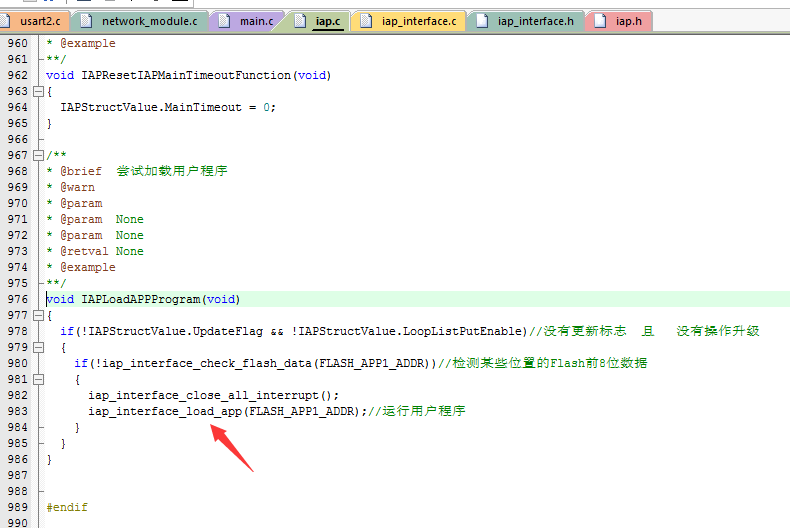Click IAPStructValue.UpdateFlag in the condition
Viewport: 790px width, 528px height.
point(175,332)
